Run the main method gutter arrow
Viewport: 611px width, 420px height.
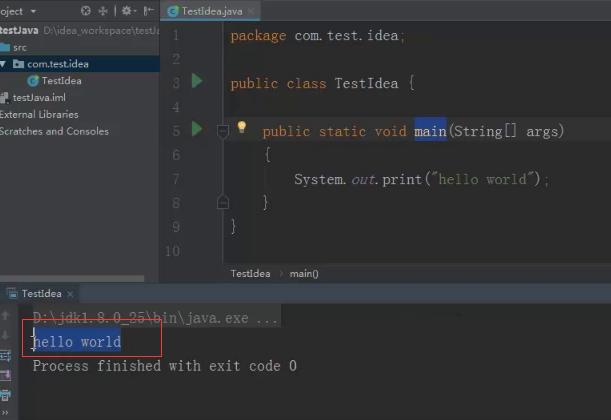197,129
